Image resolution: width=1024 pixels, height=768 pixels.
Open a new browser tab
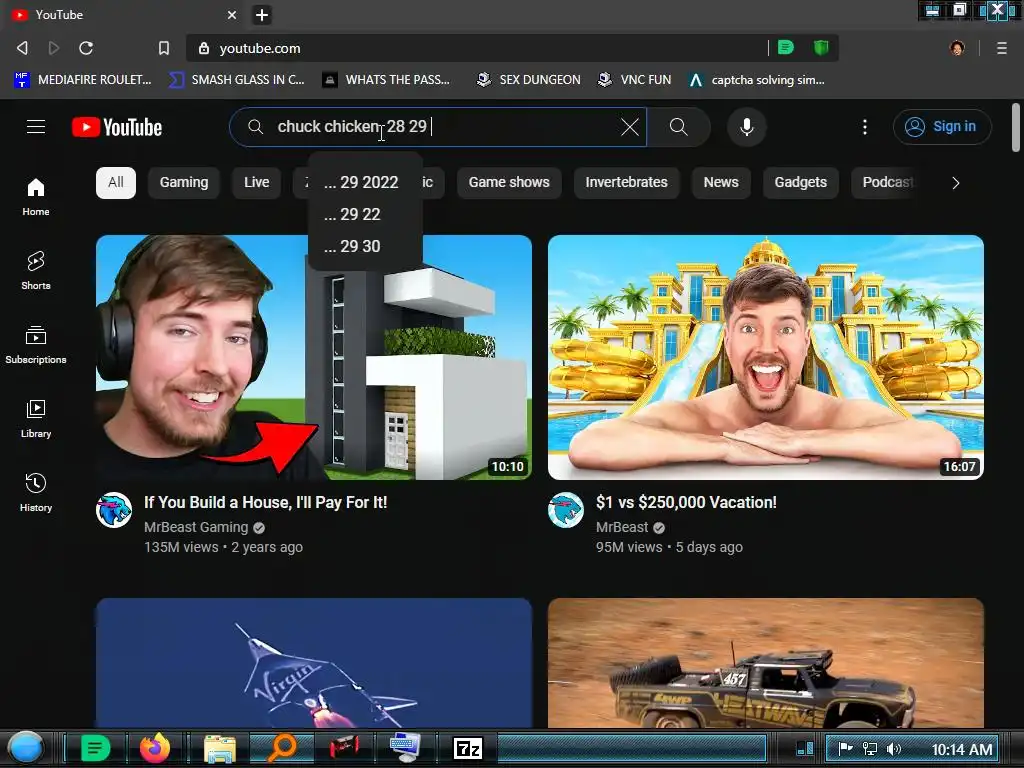[262, 14]
